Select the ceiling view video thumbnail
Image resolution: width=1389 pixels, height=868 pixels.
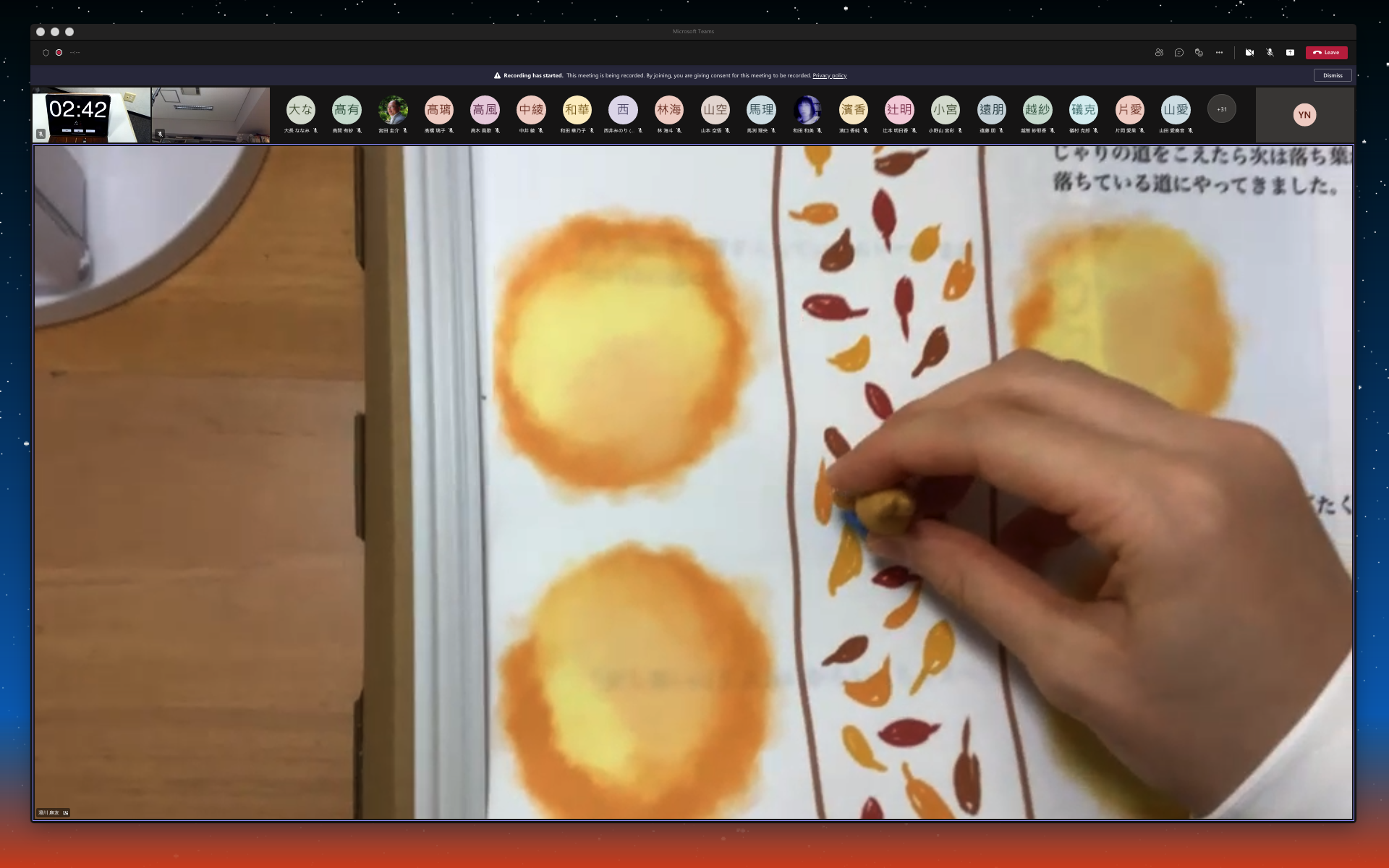[x=211, y=114]
